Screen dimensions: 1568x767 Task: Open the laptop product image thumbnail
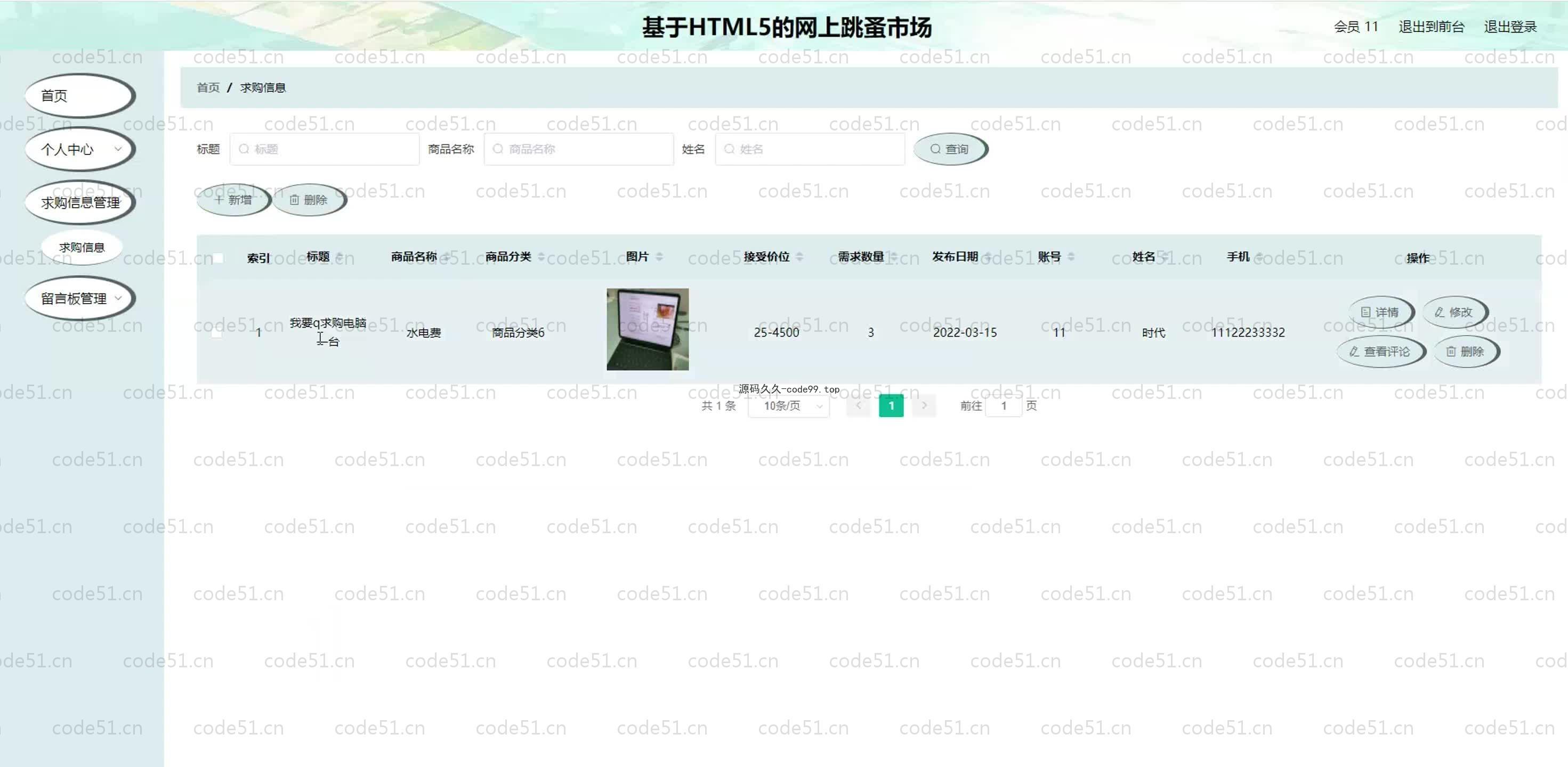648,329
